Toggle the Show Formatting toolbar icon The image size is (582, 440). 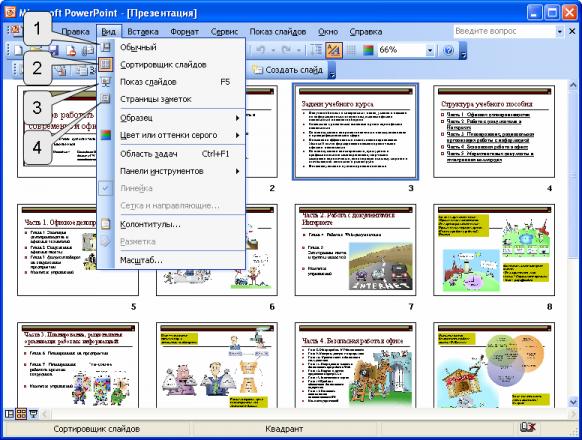pos(333,50)
